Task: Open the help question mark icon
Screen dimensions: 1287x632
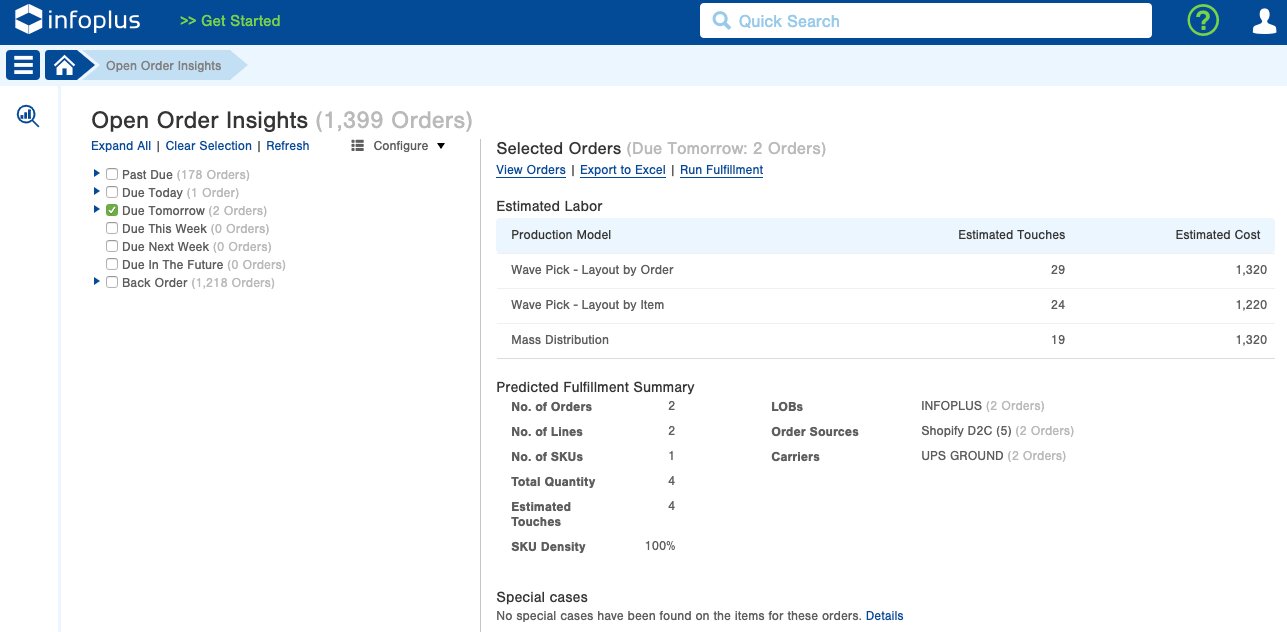Action: (x=1203, y=21)
